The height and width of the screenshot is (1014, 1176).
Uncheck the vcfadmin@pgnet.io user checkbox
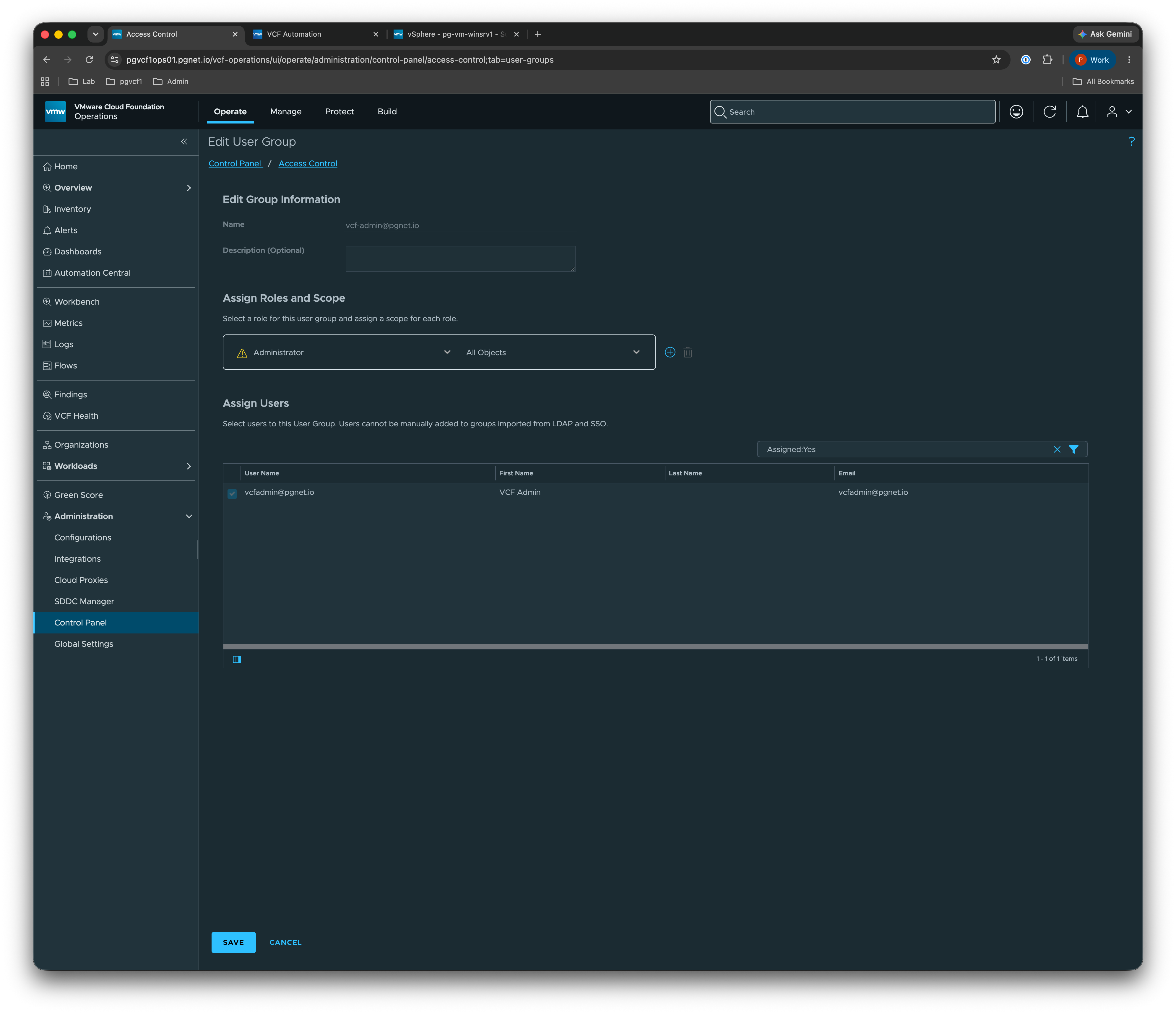point(232,493)
